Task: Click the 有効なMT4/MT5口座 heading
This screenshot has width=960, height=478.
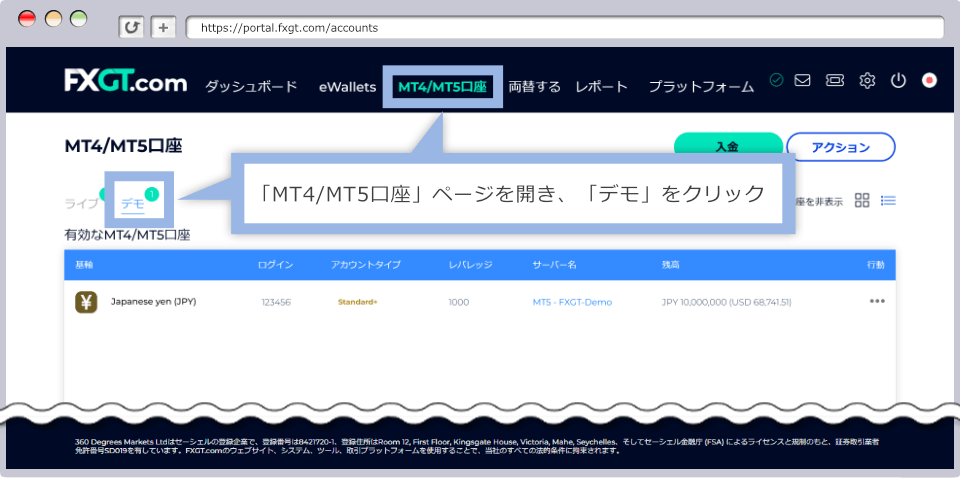Action: click(127, 235)
